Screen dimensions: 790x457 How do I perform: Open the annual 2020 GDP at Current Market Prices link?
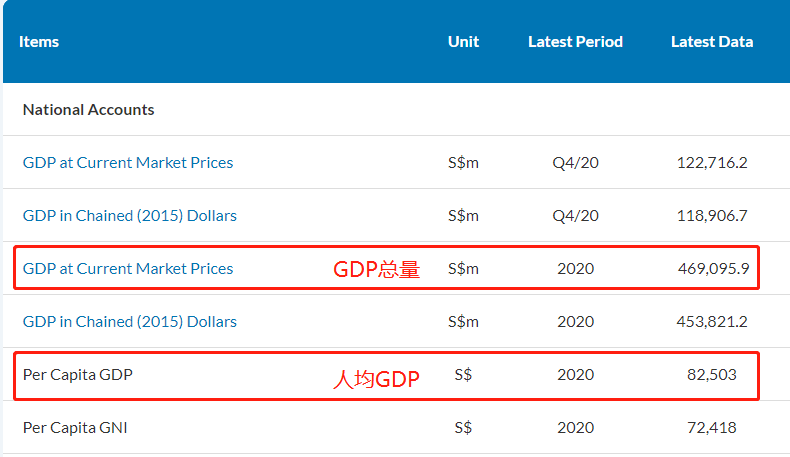point(128,268)
